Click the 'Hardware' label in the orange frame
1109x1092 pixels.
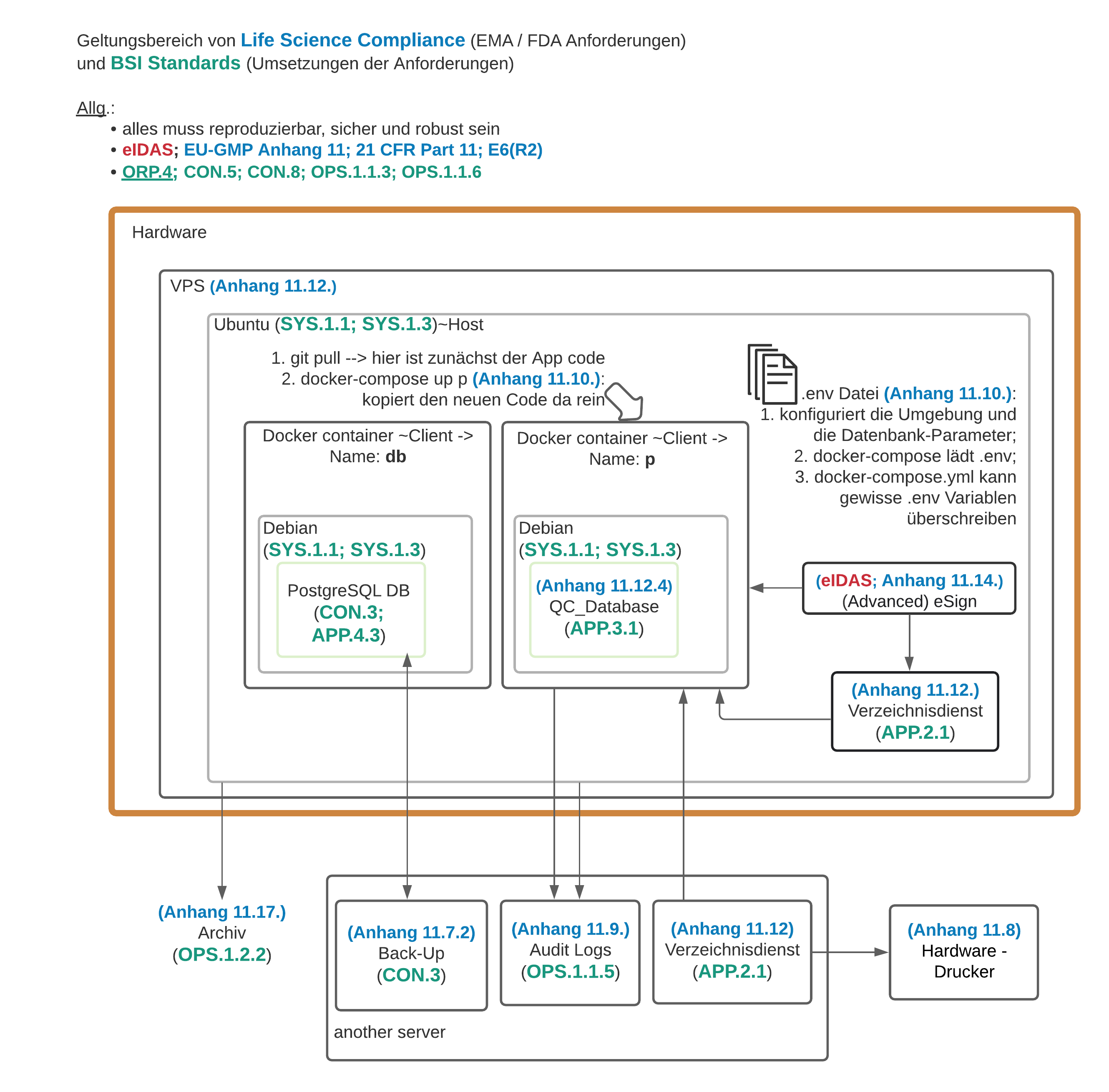click(168, 232)
